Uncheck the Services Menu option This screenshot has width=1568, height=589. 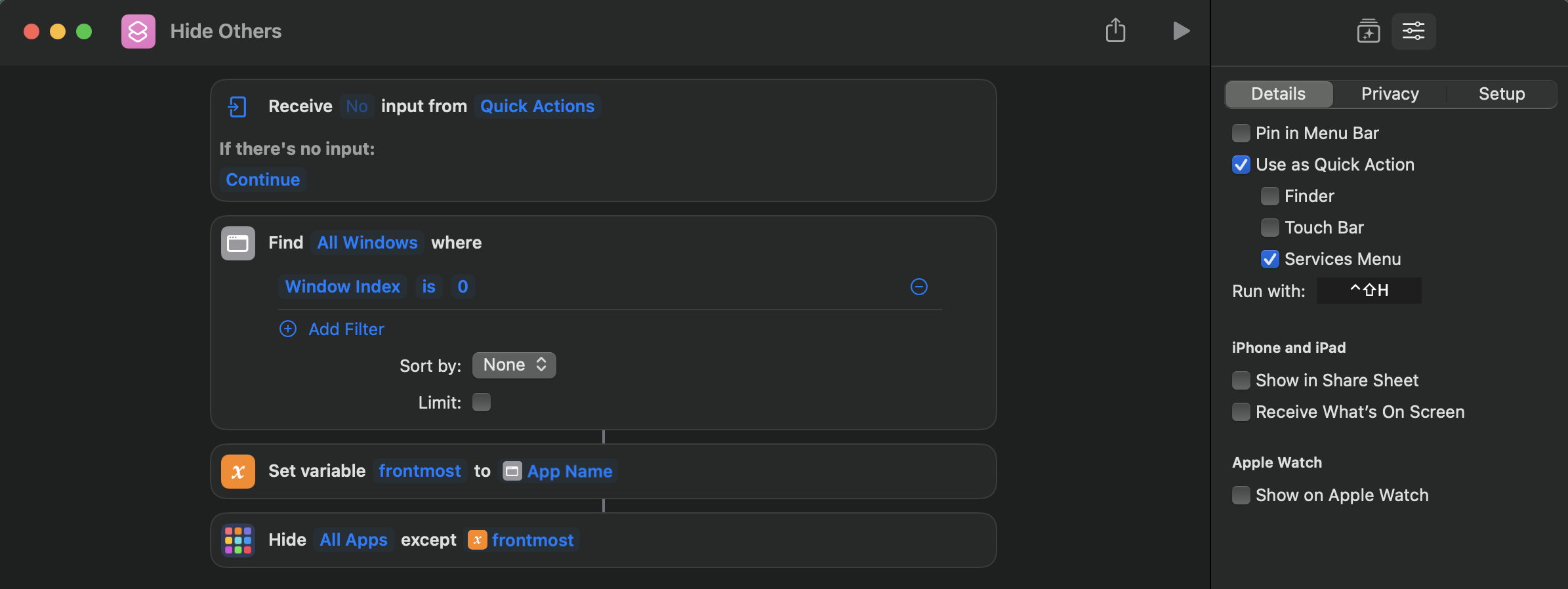[1270, 259]
